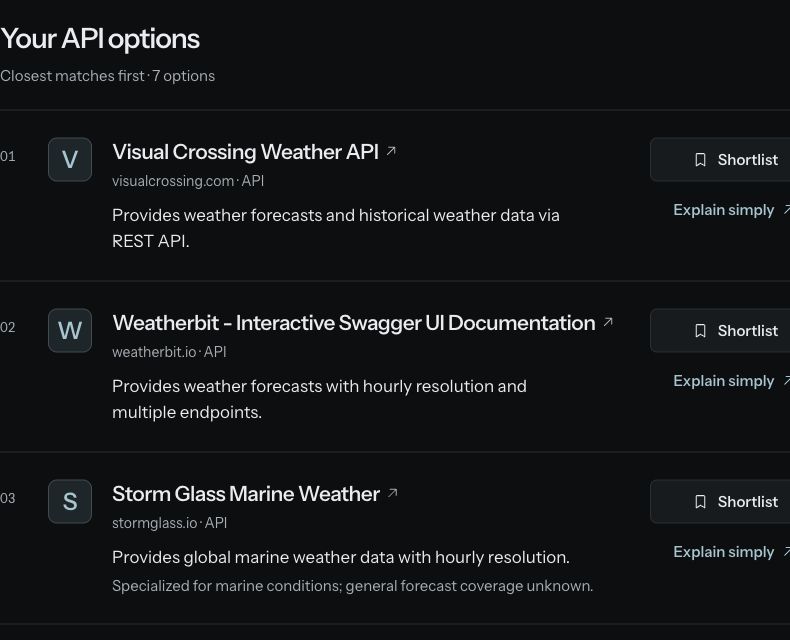Click description 'Provides weather forecasts with hourly resolution'
Image resolution: width=790 pixels, height=640 pixels.
[x=319, y=399]
